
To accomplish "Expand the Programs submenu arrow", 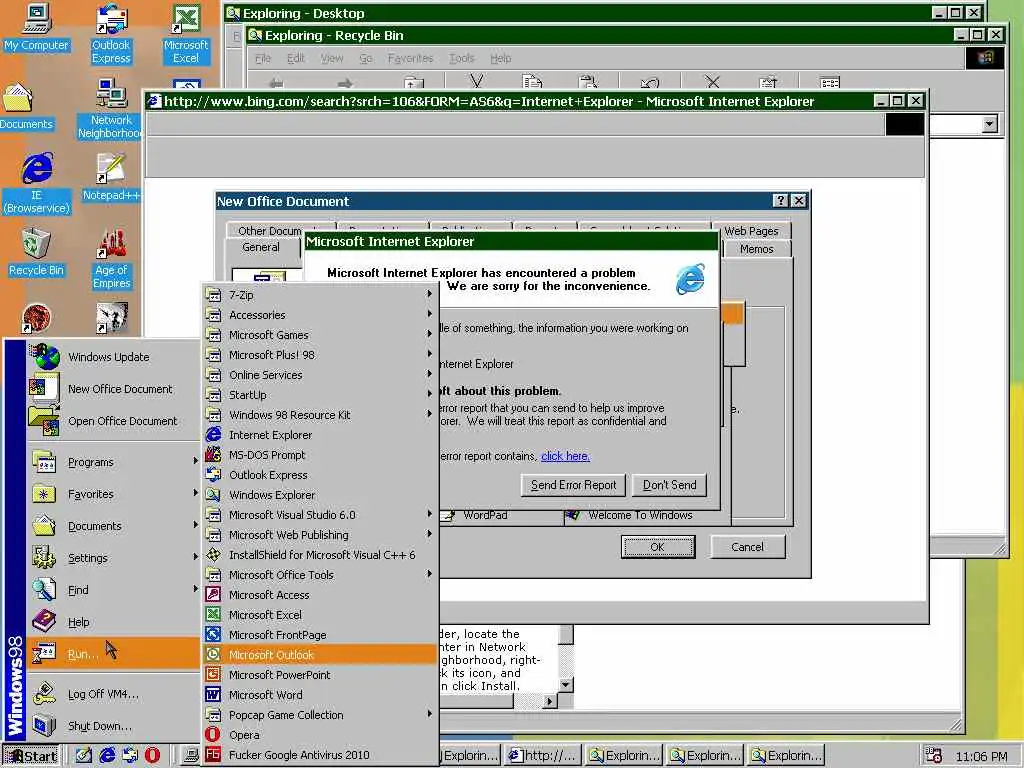I will coord(195,461).
